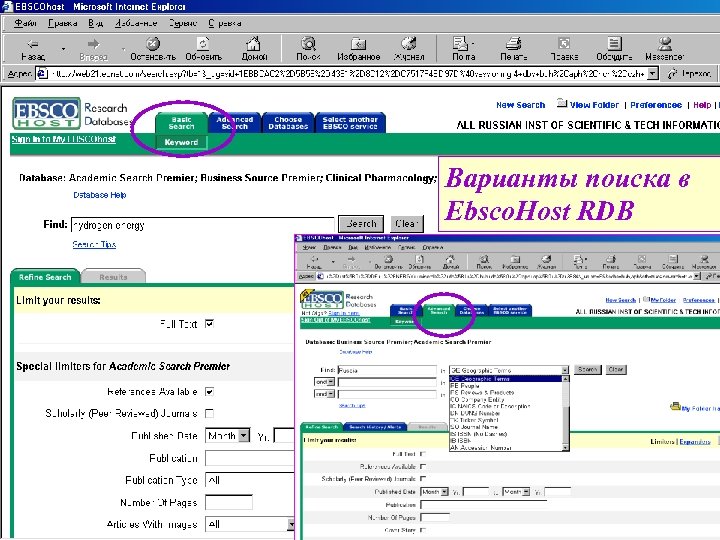Click the Edit (Правка) icon in main toolbar
The height and width of the screenshot is (540, 720).
(564, 44)
